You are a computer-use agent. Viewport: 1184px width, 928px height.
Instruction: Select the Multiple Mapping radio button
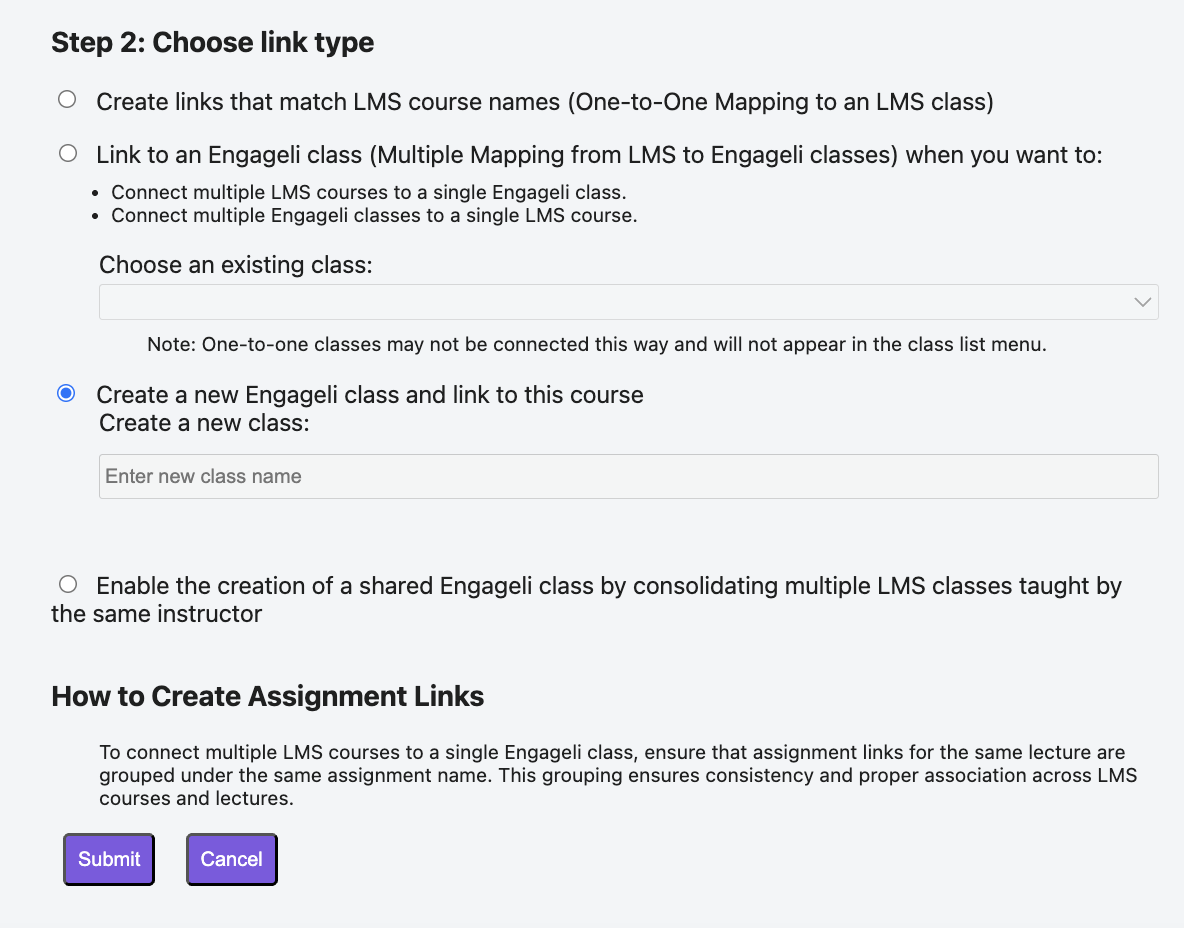[68, 153]
